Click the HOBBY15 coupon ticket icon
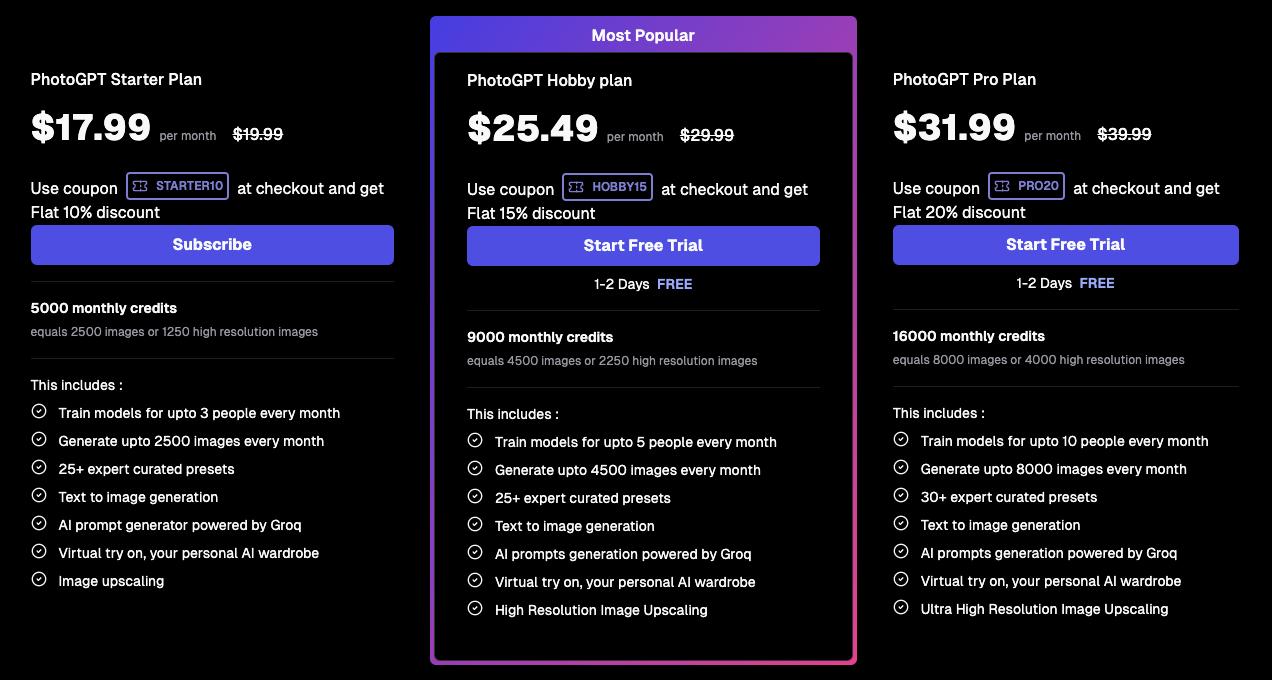This screenshot has width=1272, height=680. [577, 187]
